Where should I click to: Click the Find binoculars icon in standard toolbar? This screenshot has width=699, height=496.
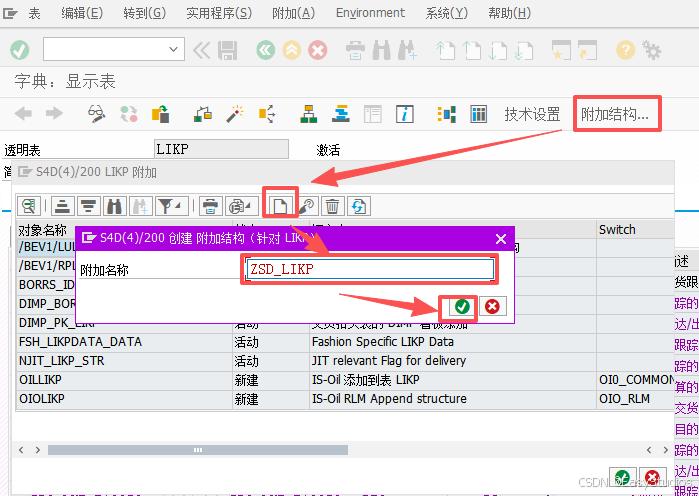tap(382, 50)
